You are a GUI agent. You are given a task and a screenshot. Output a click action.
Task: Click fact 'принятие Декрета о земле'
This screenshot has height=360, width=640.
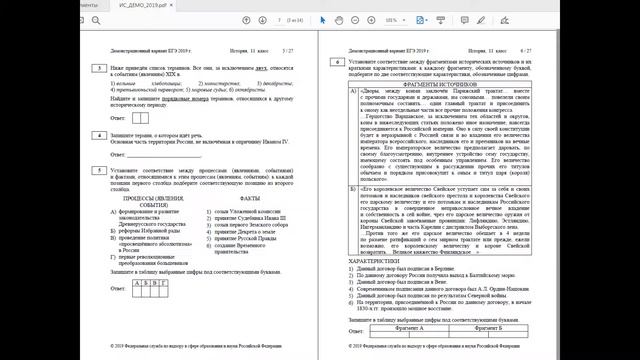[x=245, y=232]
